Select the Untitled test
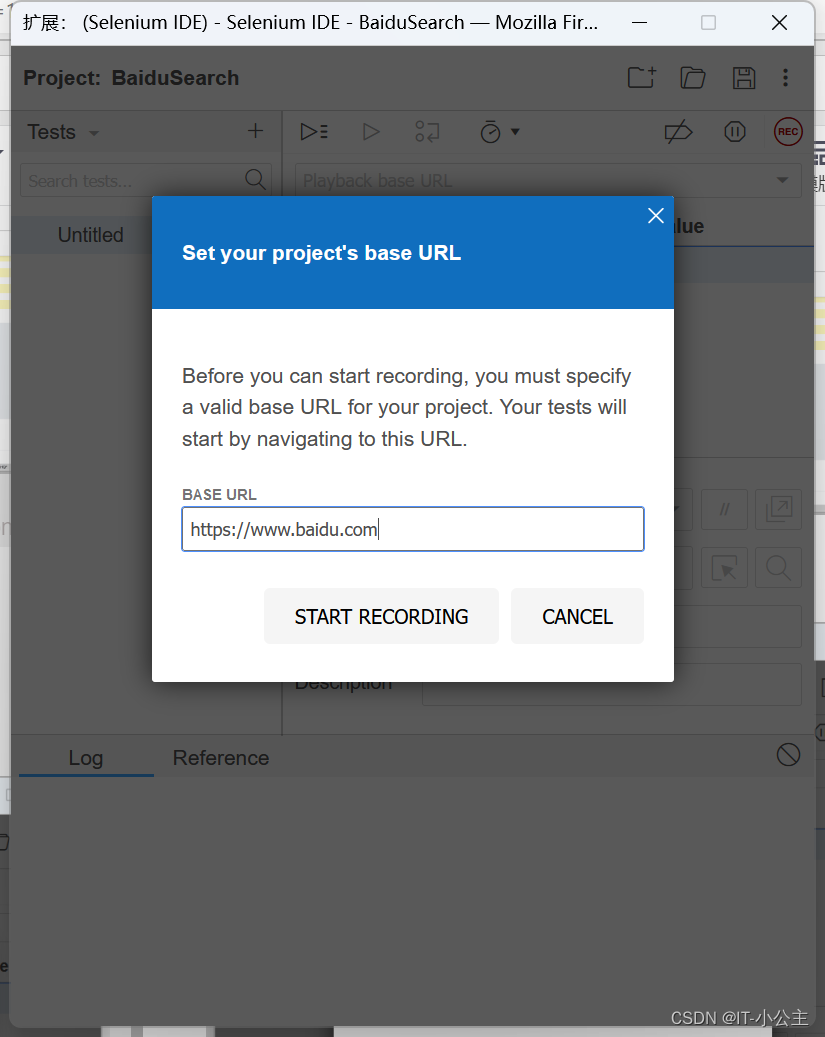The width and height of the screenshot is (825, 1037). [91, 235]
